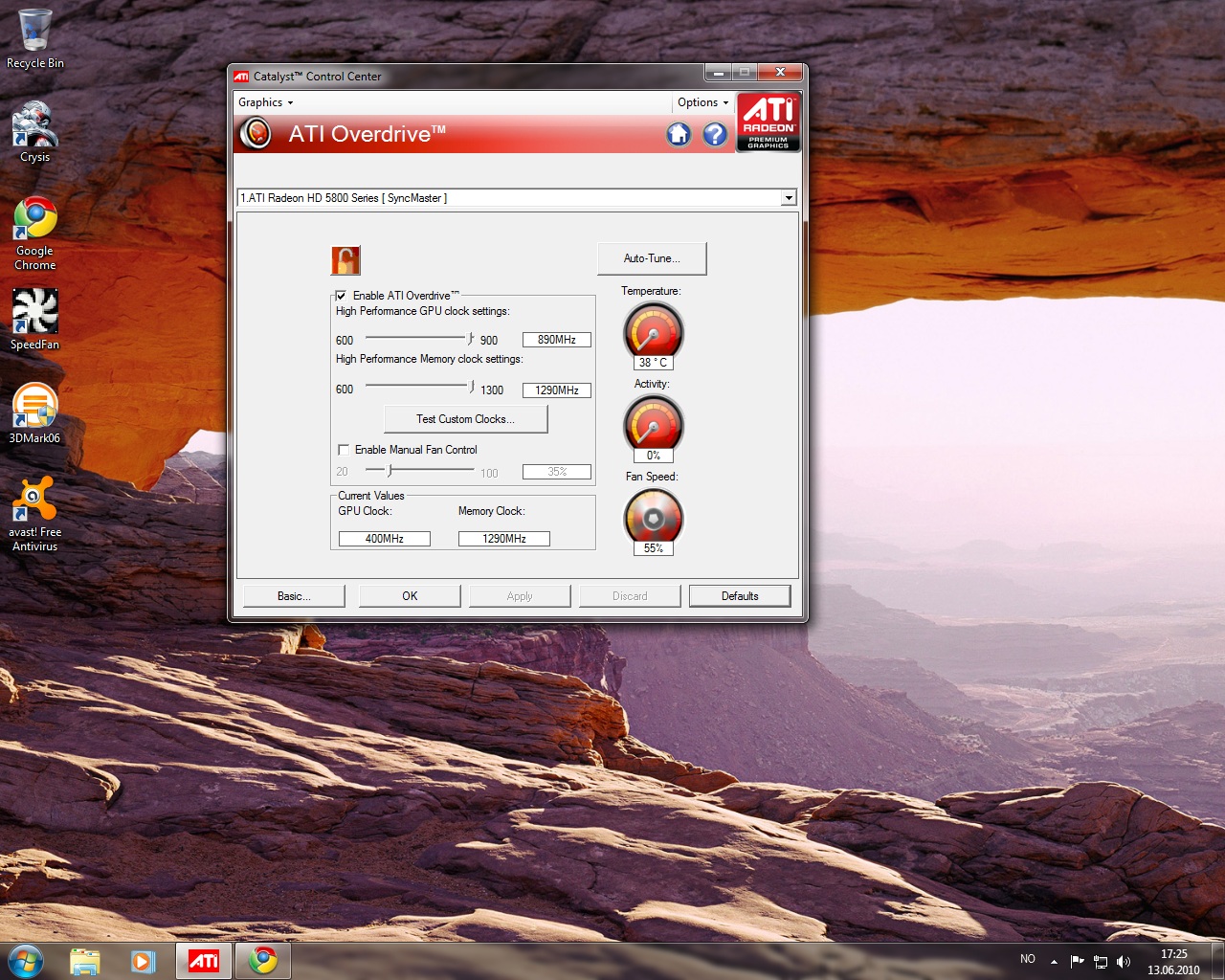Toggle Enable ATI Overdrive checkbox
This screenshot has width=1225, height=980.
342,296
